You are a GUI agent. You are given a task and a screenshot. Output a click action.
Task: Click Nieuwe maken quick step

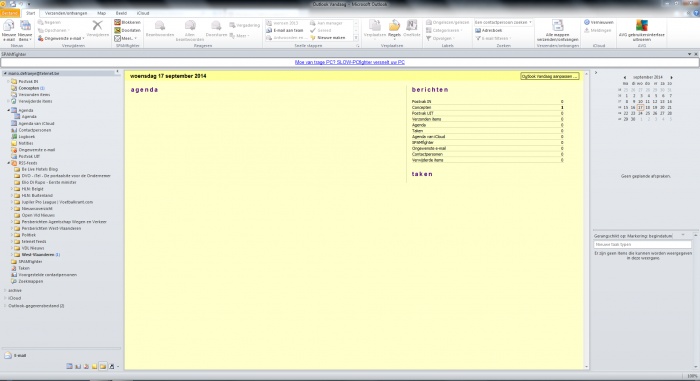pyautogui.click(x=328, y=38)
